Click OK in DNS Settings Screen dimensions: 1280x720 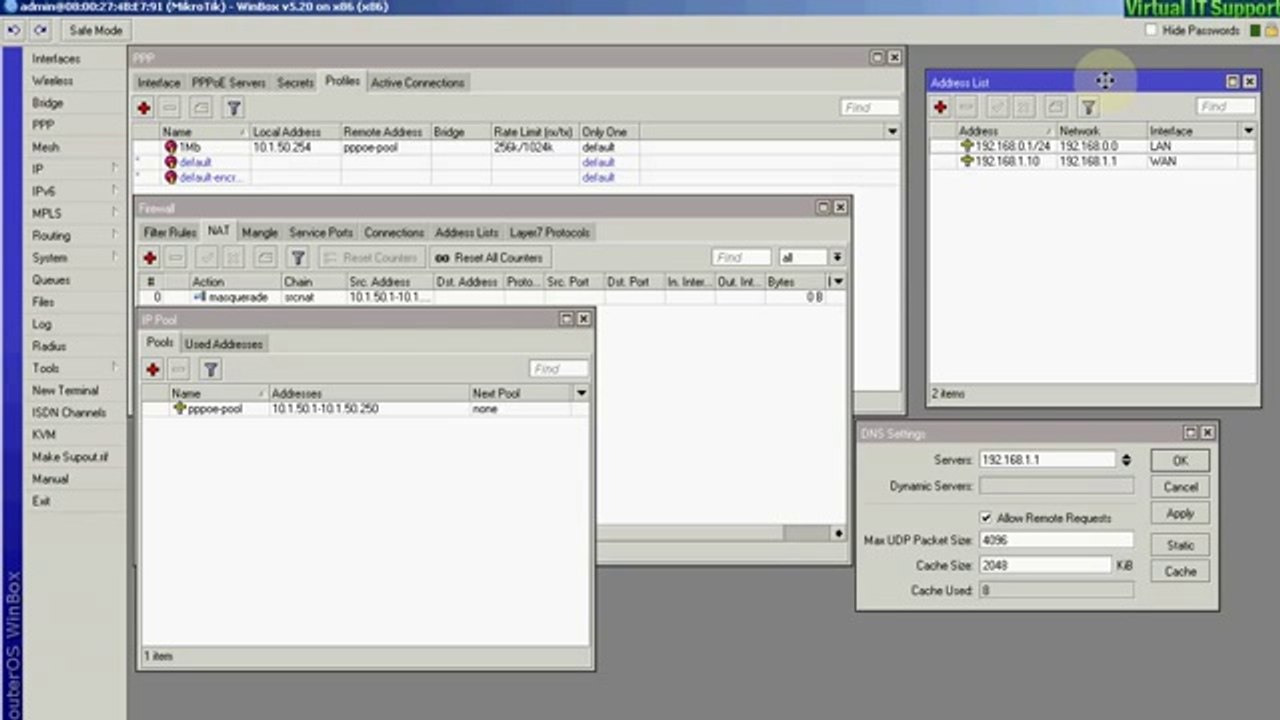coord(1180,461)
